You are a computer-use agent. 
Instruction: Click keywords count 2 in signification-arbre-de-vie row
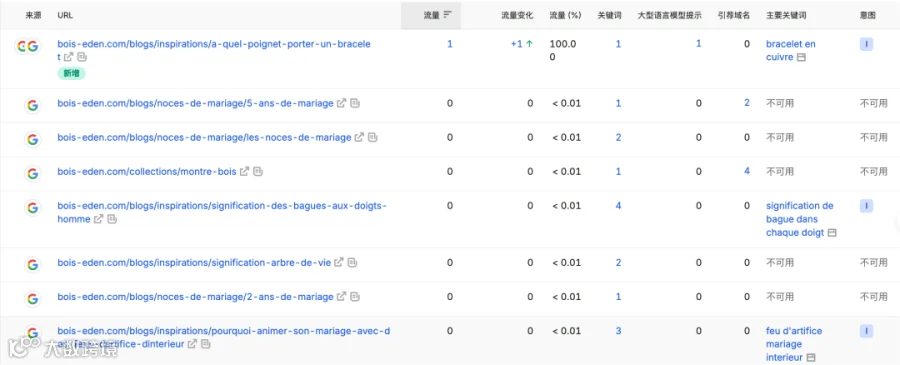point(618,262)
